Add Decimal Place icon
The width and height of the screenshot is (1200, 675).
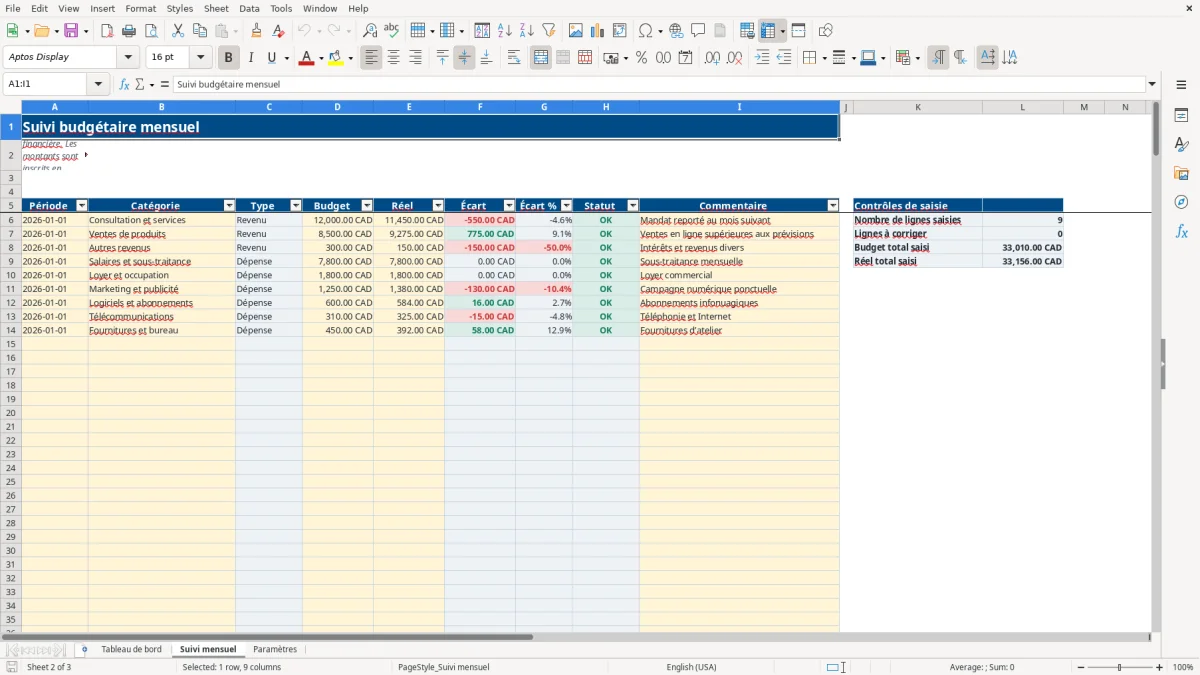coord(711,58)
